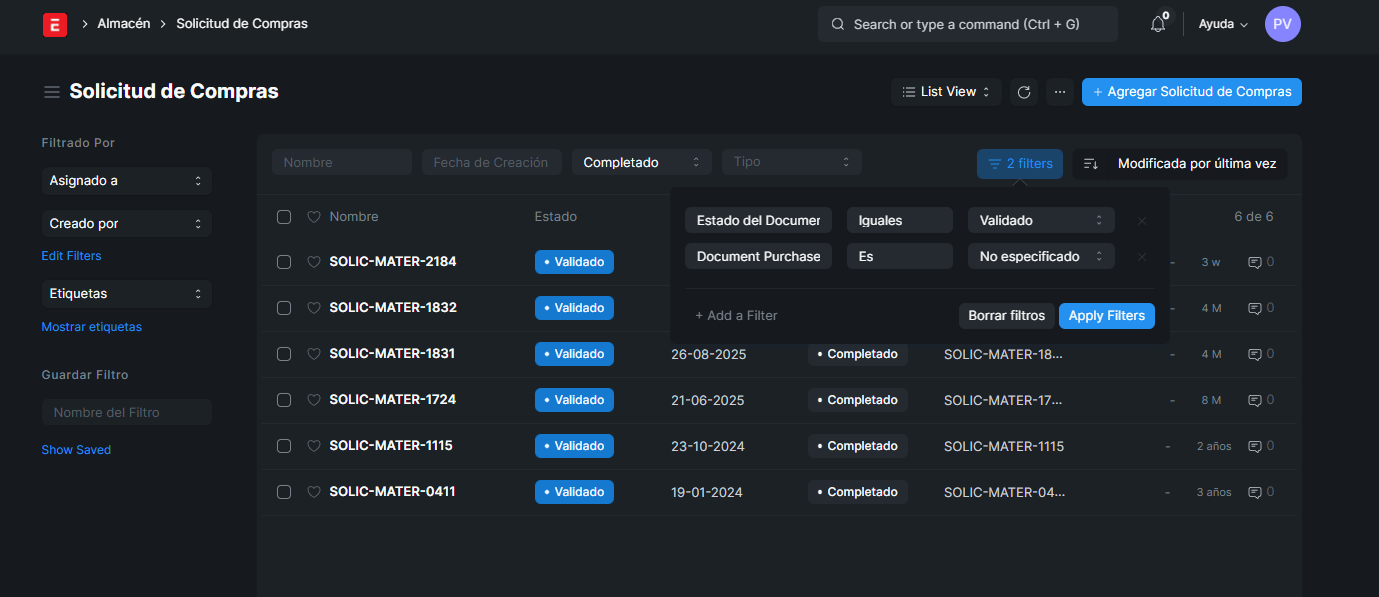Click Apply Filters button

pyautogui.click(x=1106, y=316)
